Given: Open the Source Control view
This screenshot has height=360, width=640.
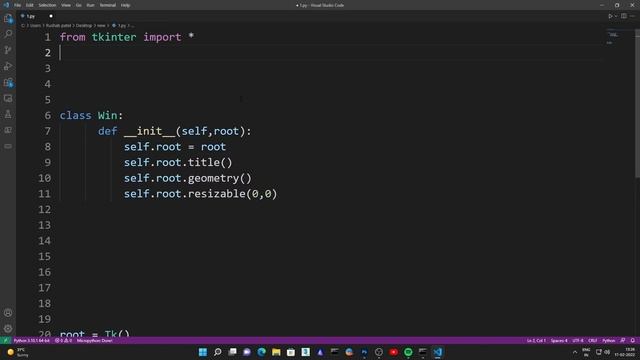Looking at the screenshot, I should click(x=8, y=50).
